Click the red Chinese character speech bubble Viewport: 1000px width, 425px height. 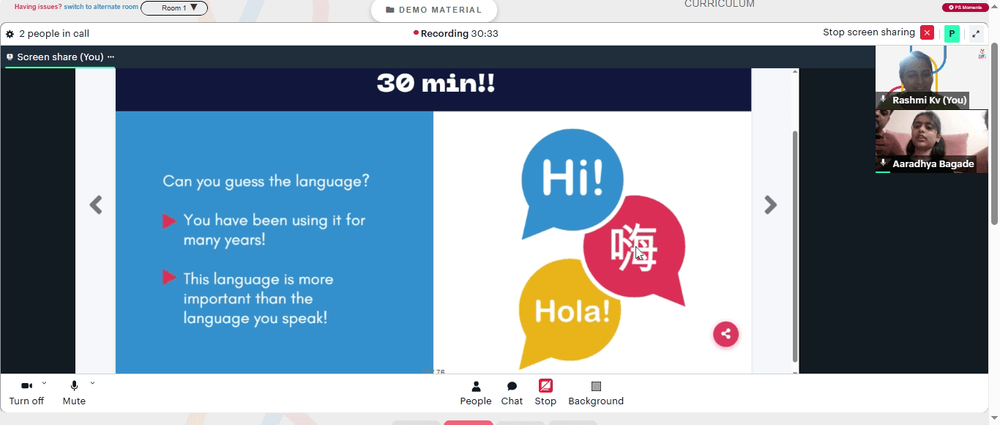[635, 250]
